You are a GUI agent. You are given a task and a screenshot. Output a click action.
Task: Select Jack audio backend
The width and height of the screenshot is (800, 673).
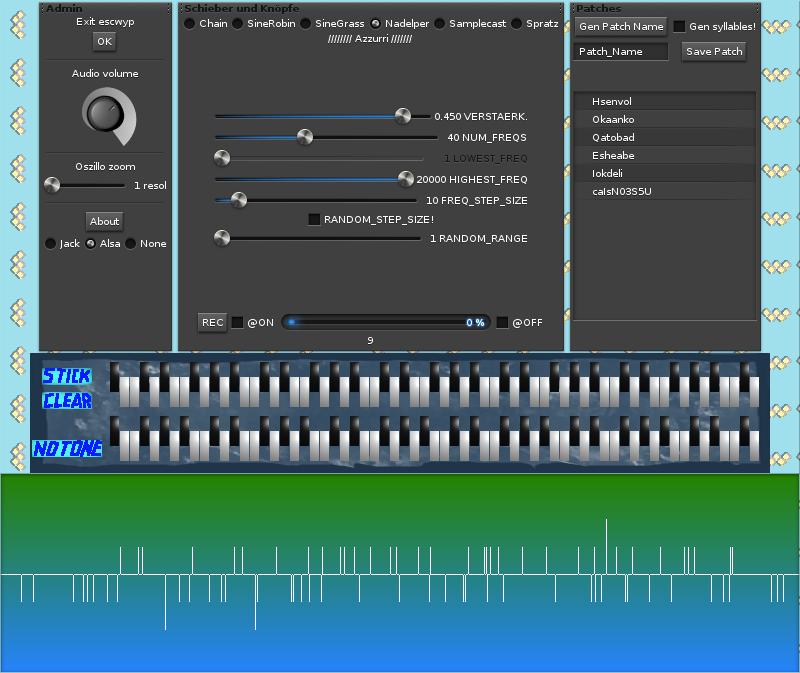(51, 243)
